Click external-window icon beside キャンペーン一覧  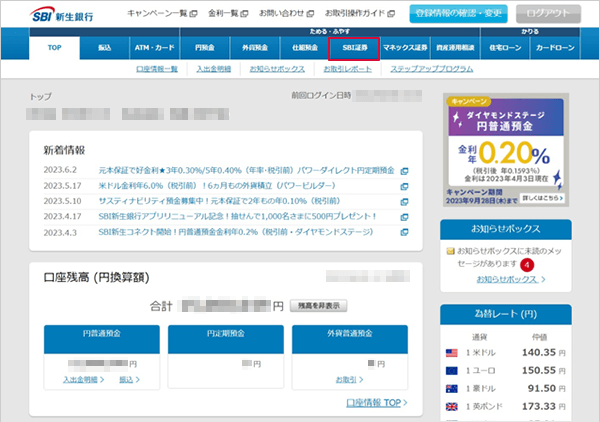click(193, 14)
